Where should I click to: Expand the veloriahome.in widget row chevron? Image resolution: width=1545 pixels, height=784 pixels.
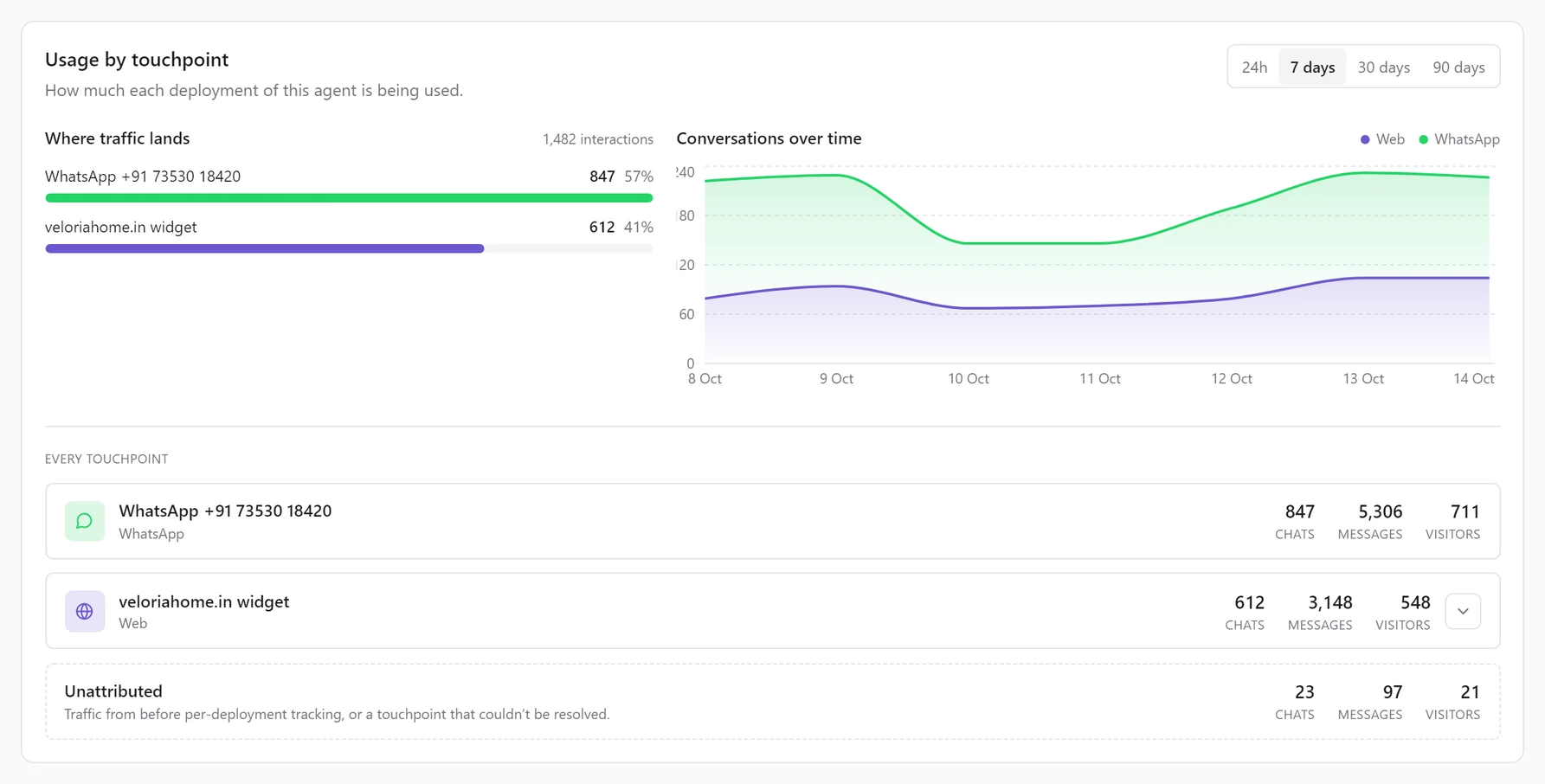coord(1463,611)
